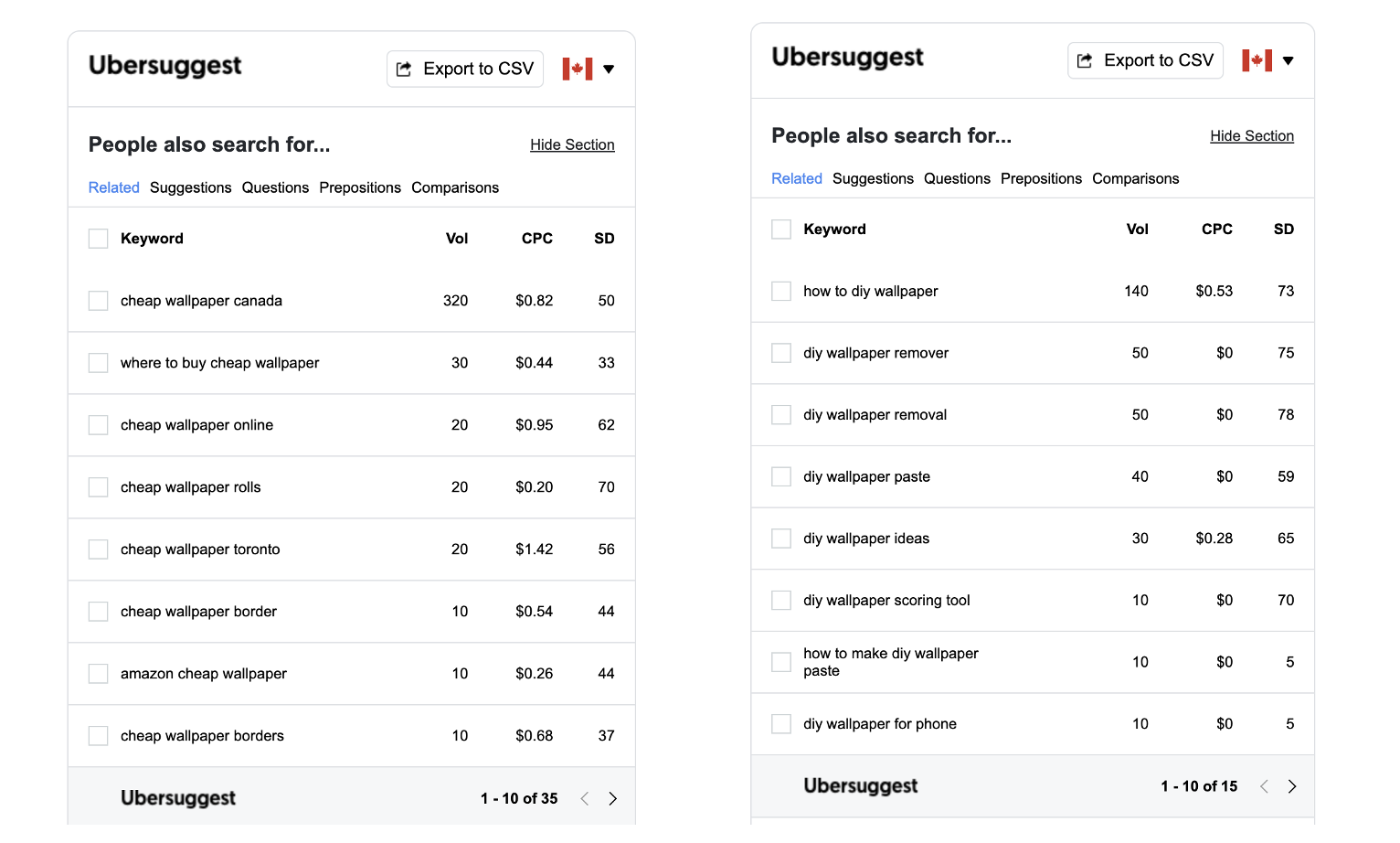Click Export to CSV in the right panel
The height and width of the screenshot is (843, 1400).
click(1146, 60)
